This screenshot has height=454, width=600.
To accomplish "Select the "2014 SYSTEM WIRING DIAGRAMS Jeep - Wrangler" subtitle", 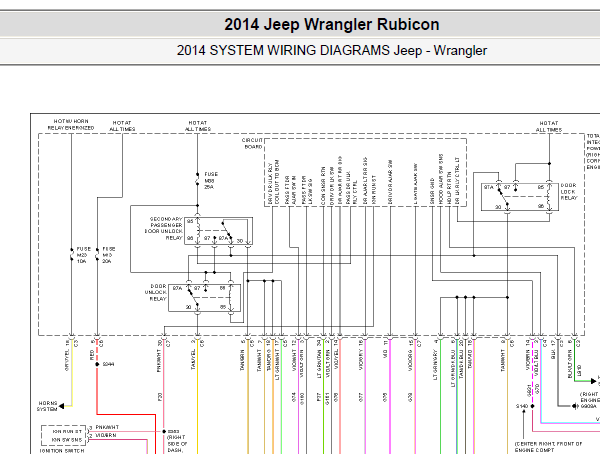I will 331,51.
